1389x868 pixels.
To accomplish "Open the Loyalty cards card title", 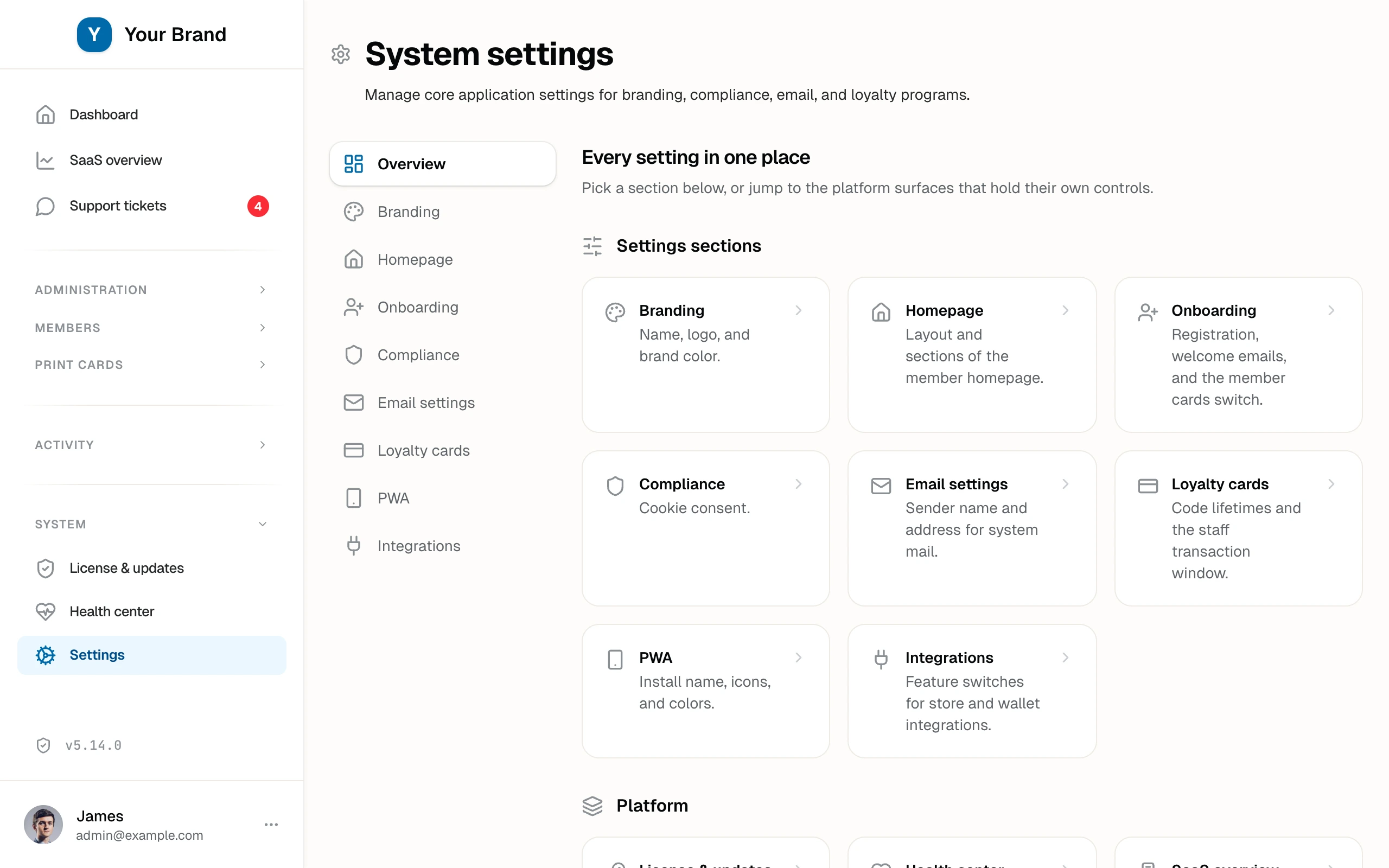I will pyautogui.click(x=1220, y=484).
